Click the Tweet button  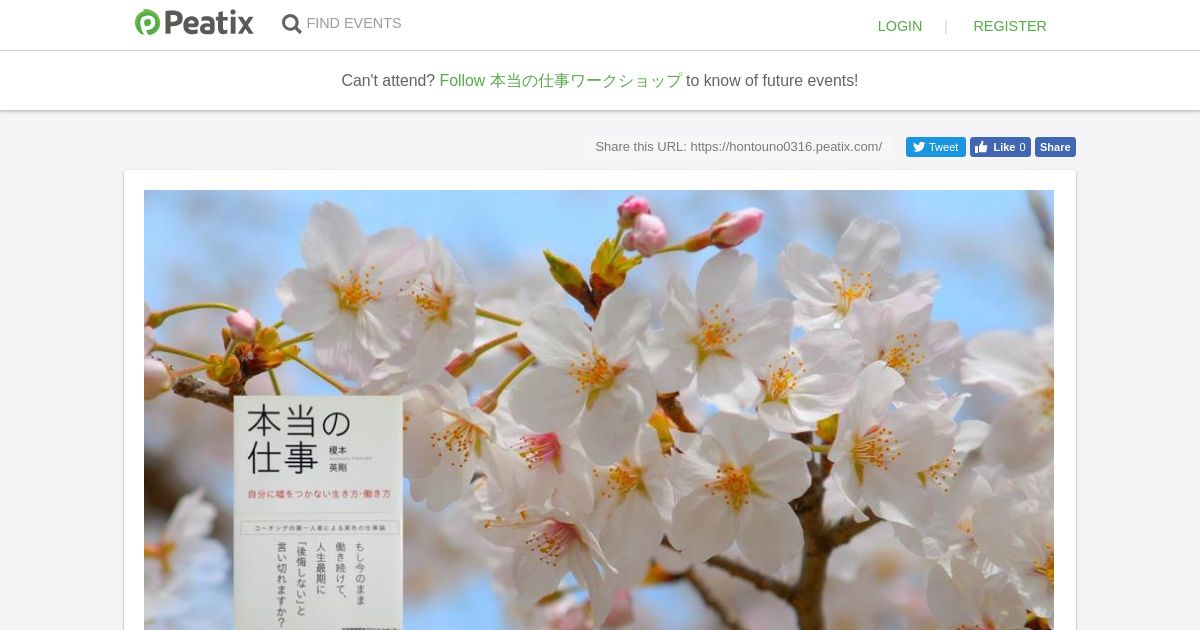coord(936,147)
